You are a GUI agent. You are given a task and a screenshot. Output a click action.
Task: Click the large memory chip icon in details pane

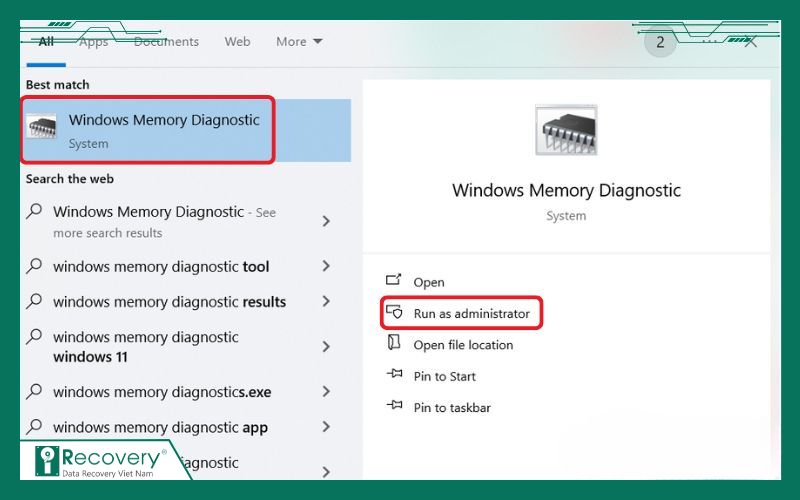566,130
